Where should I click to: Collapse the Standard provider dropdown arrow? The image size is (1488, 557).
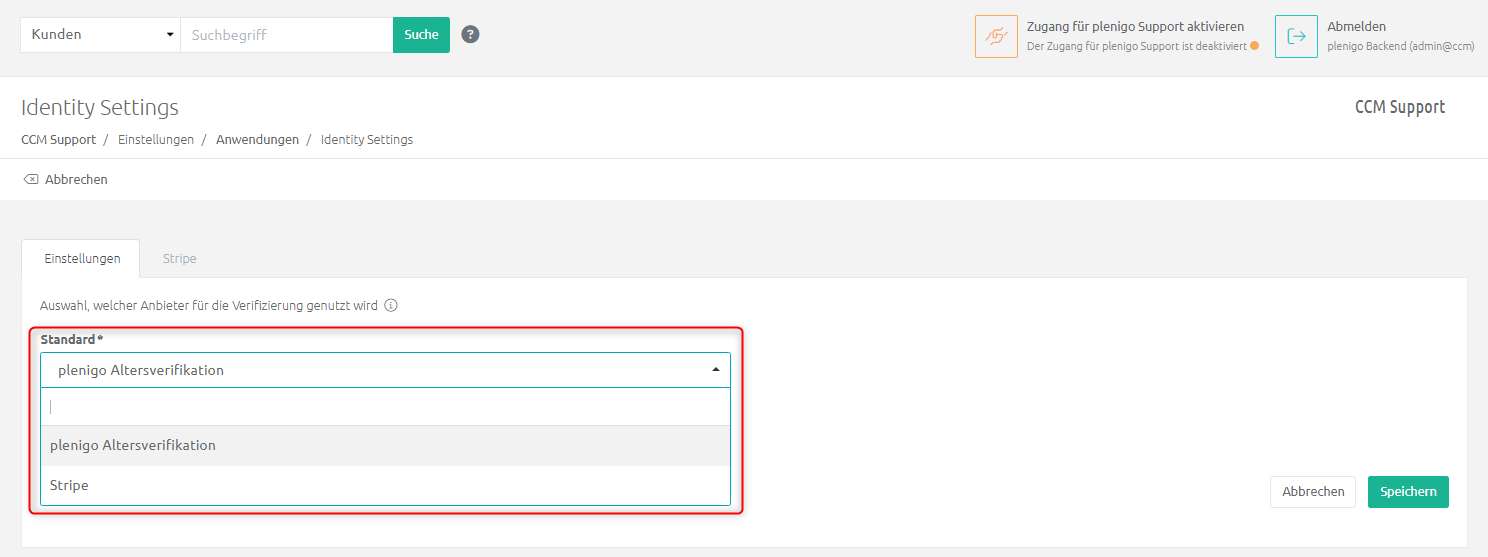(x=716, y=370)
